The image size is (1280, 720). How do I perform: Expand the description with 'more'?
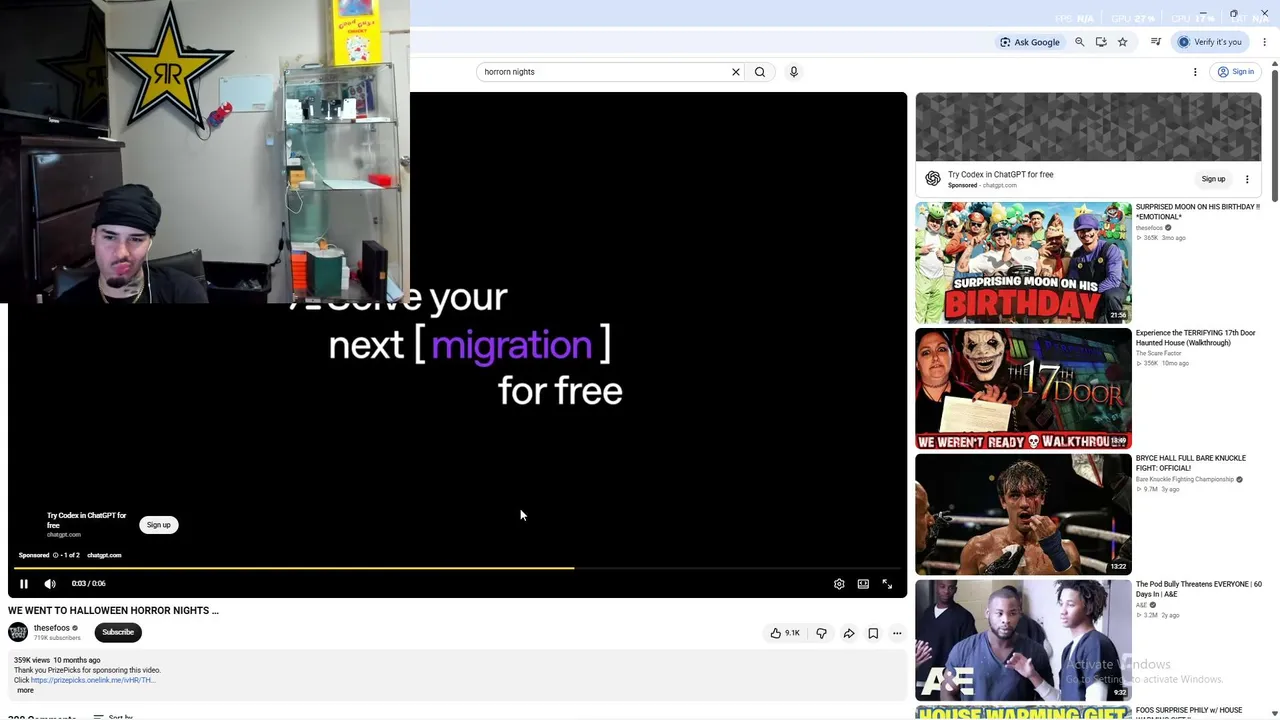click(25, 690)
